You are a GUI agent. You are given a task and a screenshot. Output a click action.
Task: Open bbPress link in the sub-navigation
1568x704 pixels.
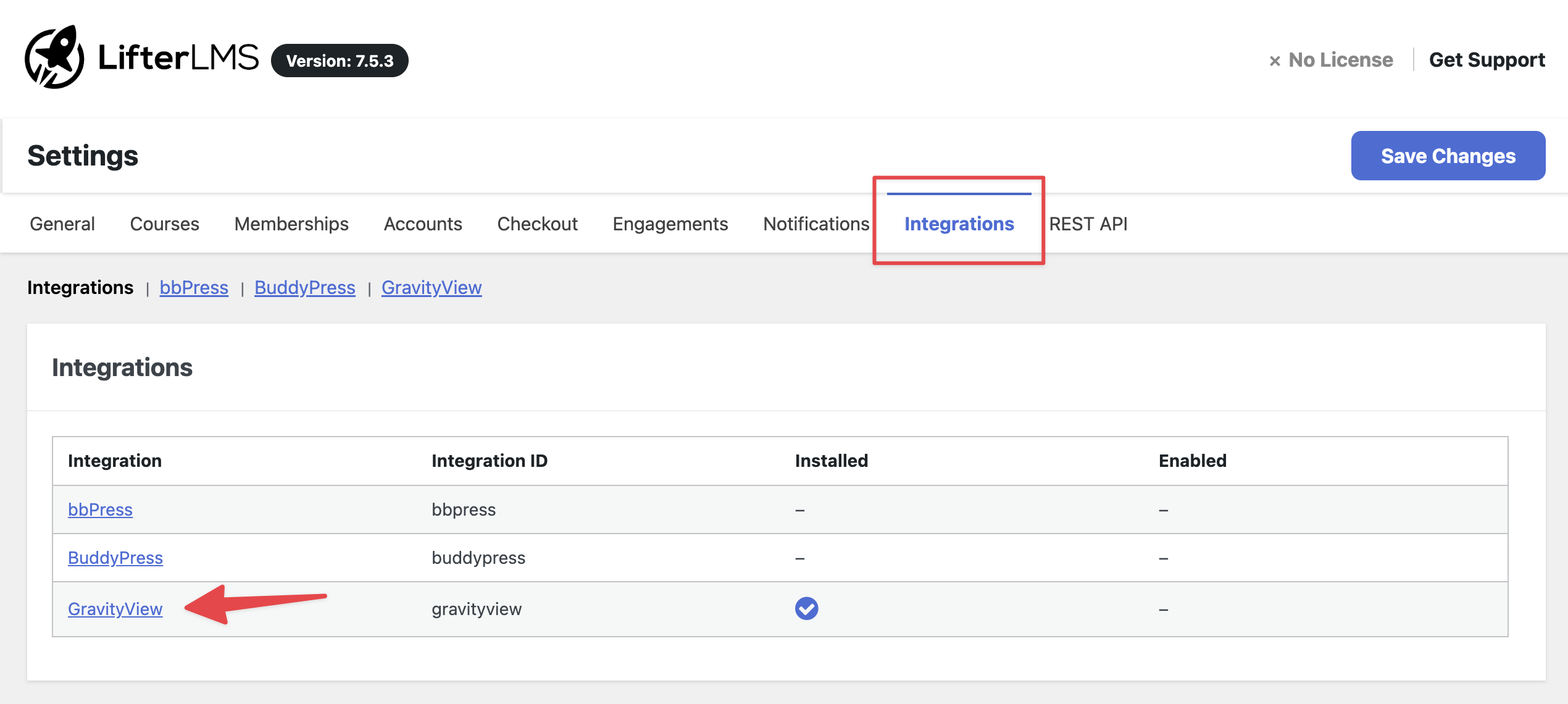pyautogui.click(x=194, y=288)
